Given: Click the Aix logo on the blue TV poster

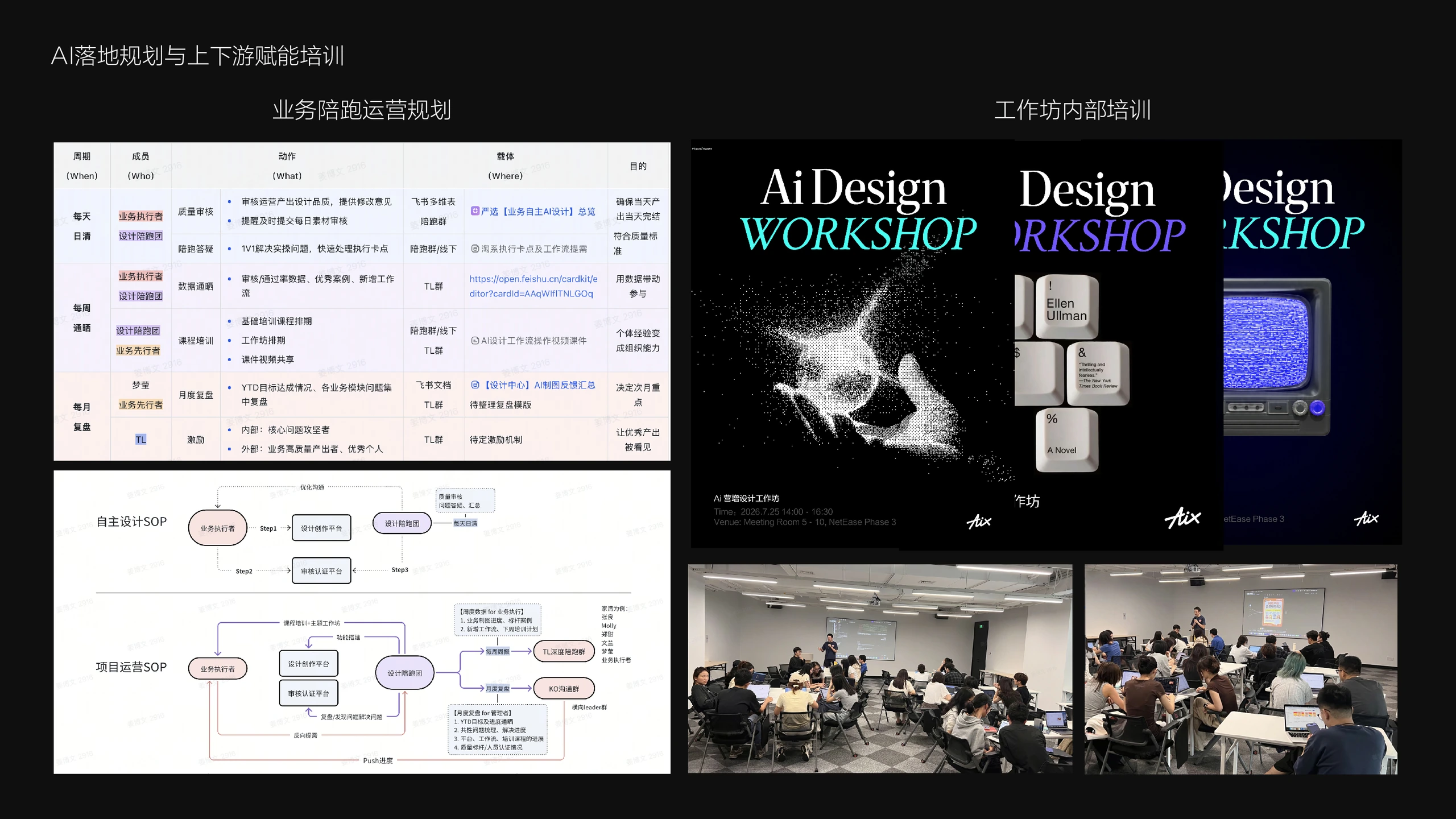Looking at the screenshot, I should tap(1366, 518).
